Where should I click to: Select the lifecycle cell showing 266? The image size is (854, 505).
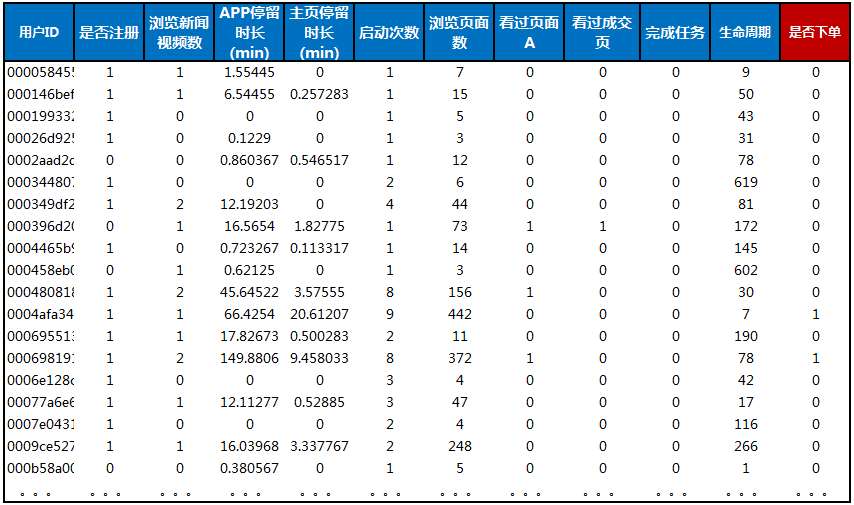coord(745,446)
